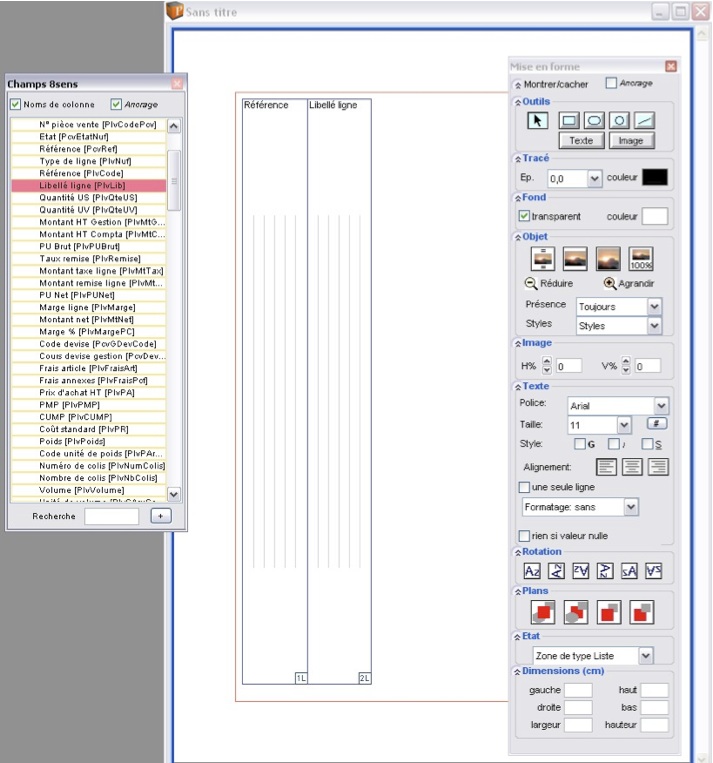
Task: Collapse the Rotation section
Action: (518, 552)
